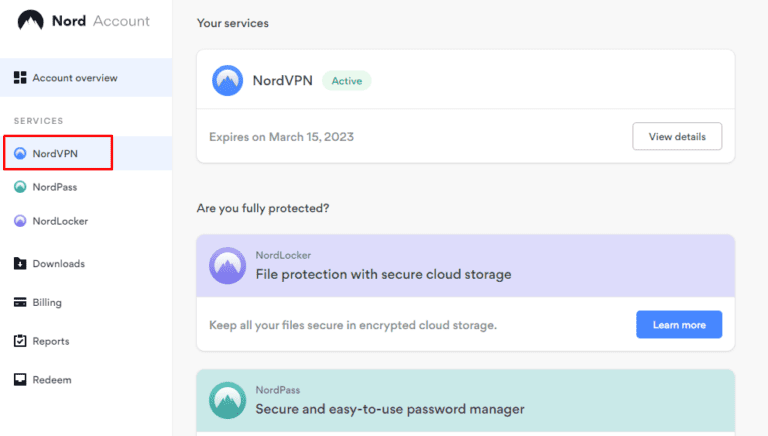Click the Reports clipboard icon
The height and width of the screenshot is (436, 768).
[x=20, y=341]
